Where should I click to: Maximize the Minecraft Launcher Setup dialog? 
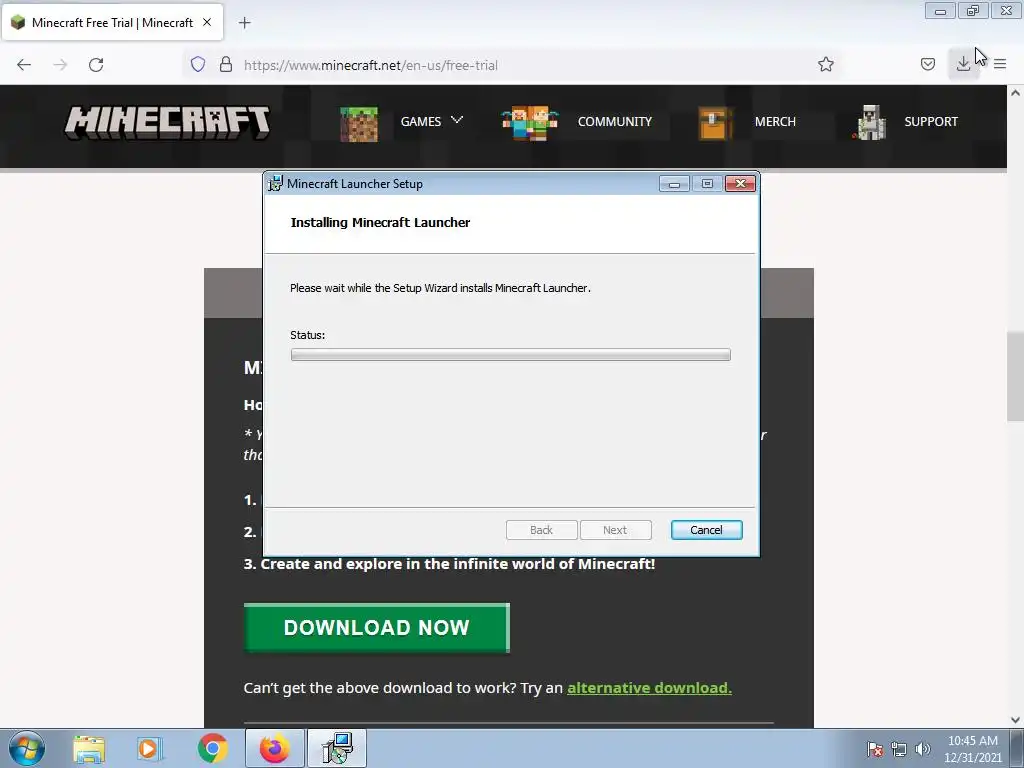[707, 184]
